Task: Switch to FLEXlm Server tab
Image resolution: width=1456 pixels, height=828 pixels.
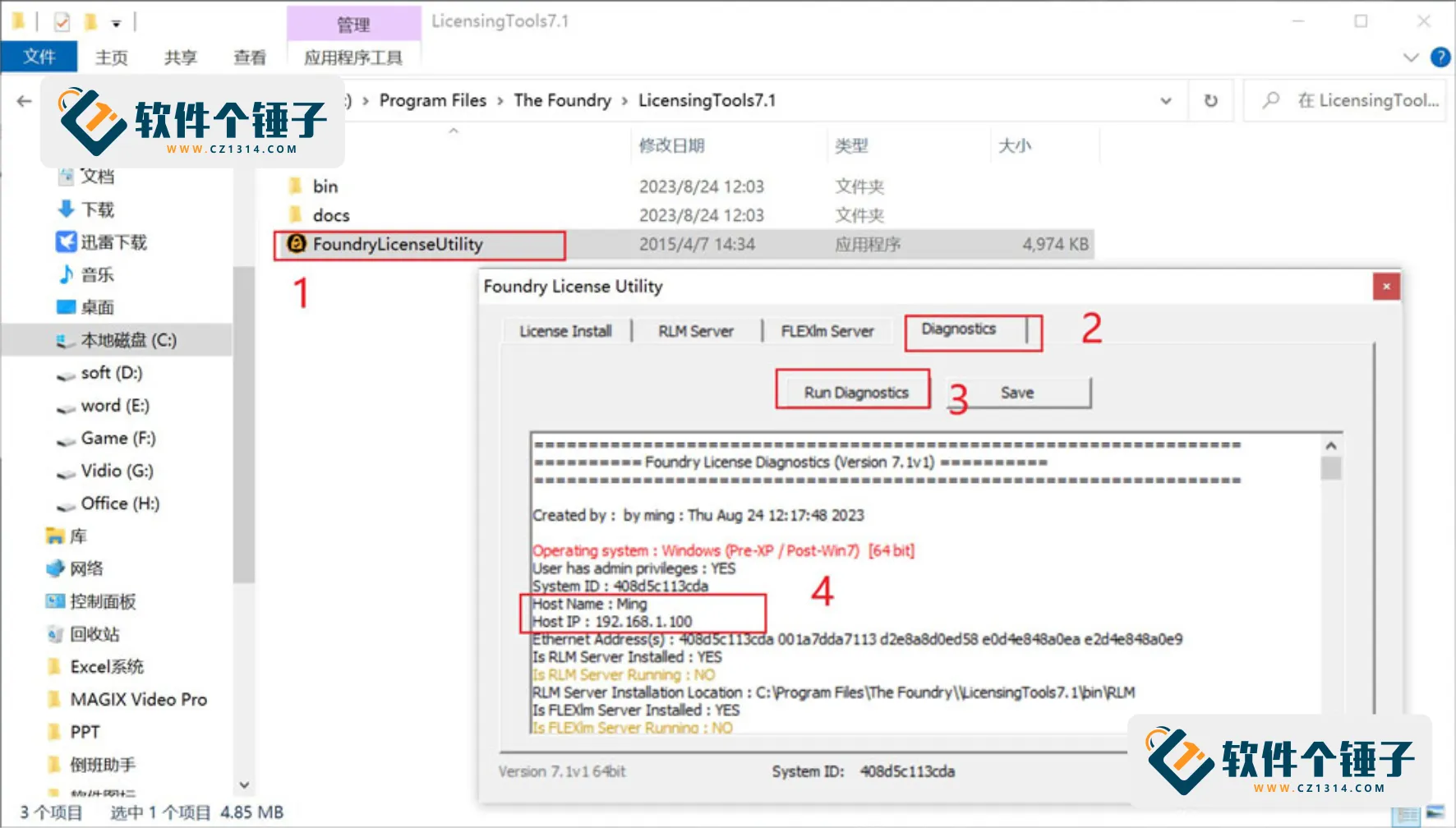Action: point(827,331)
